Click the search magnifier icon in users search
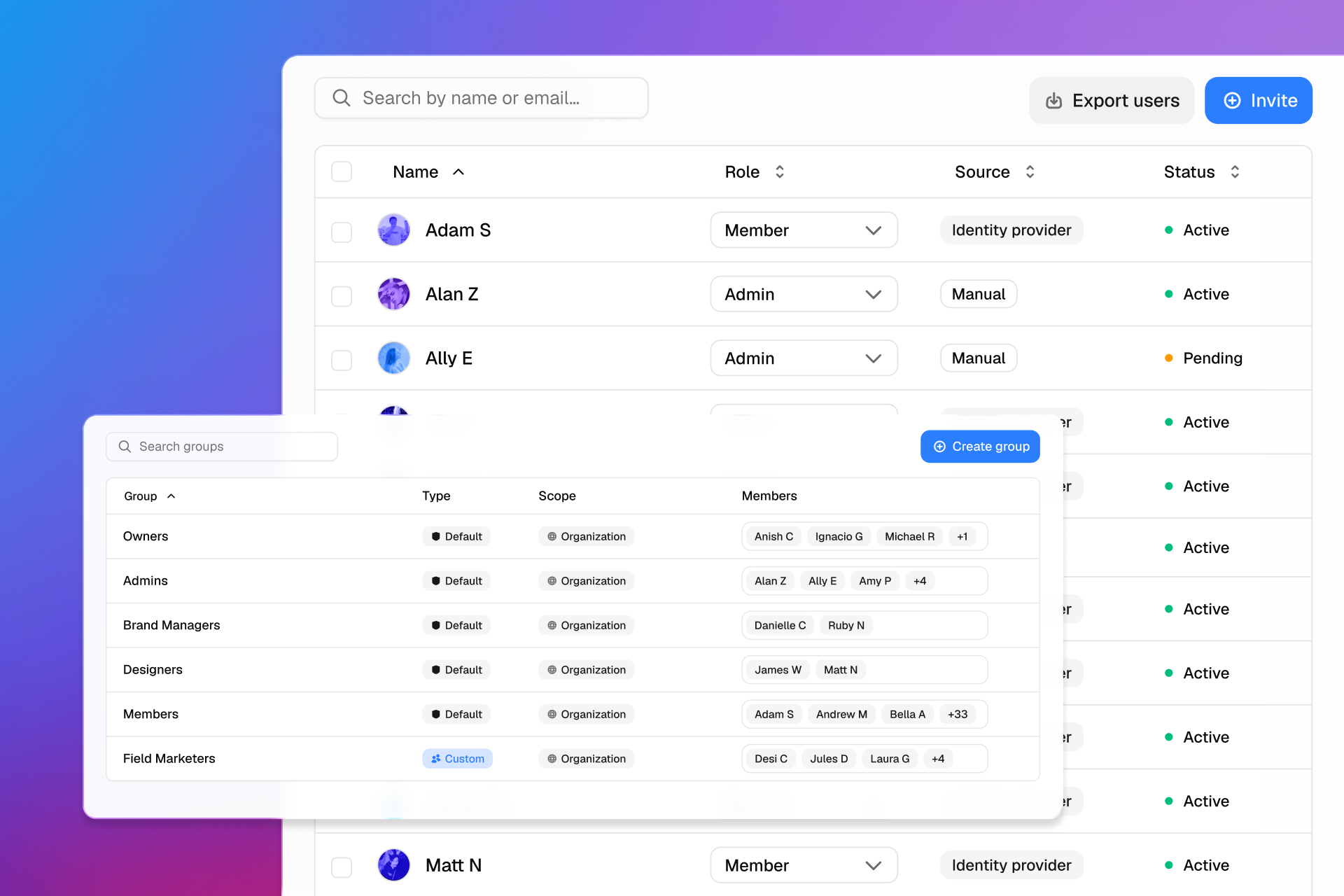Image resolution: width=1344 pixels, height=896 pixels. pyautogui.click(x=341, y=98)
